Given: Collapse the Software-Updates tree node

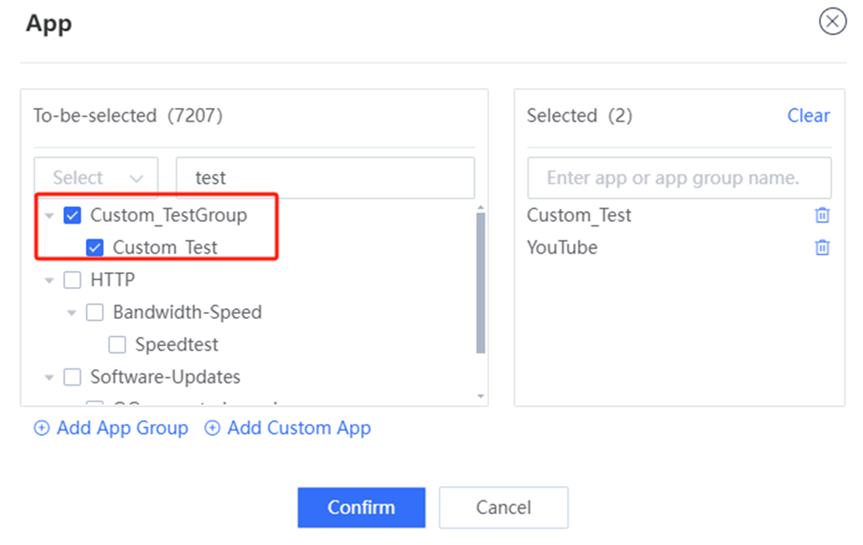Looking at the screenshot, I should point(49,378).
